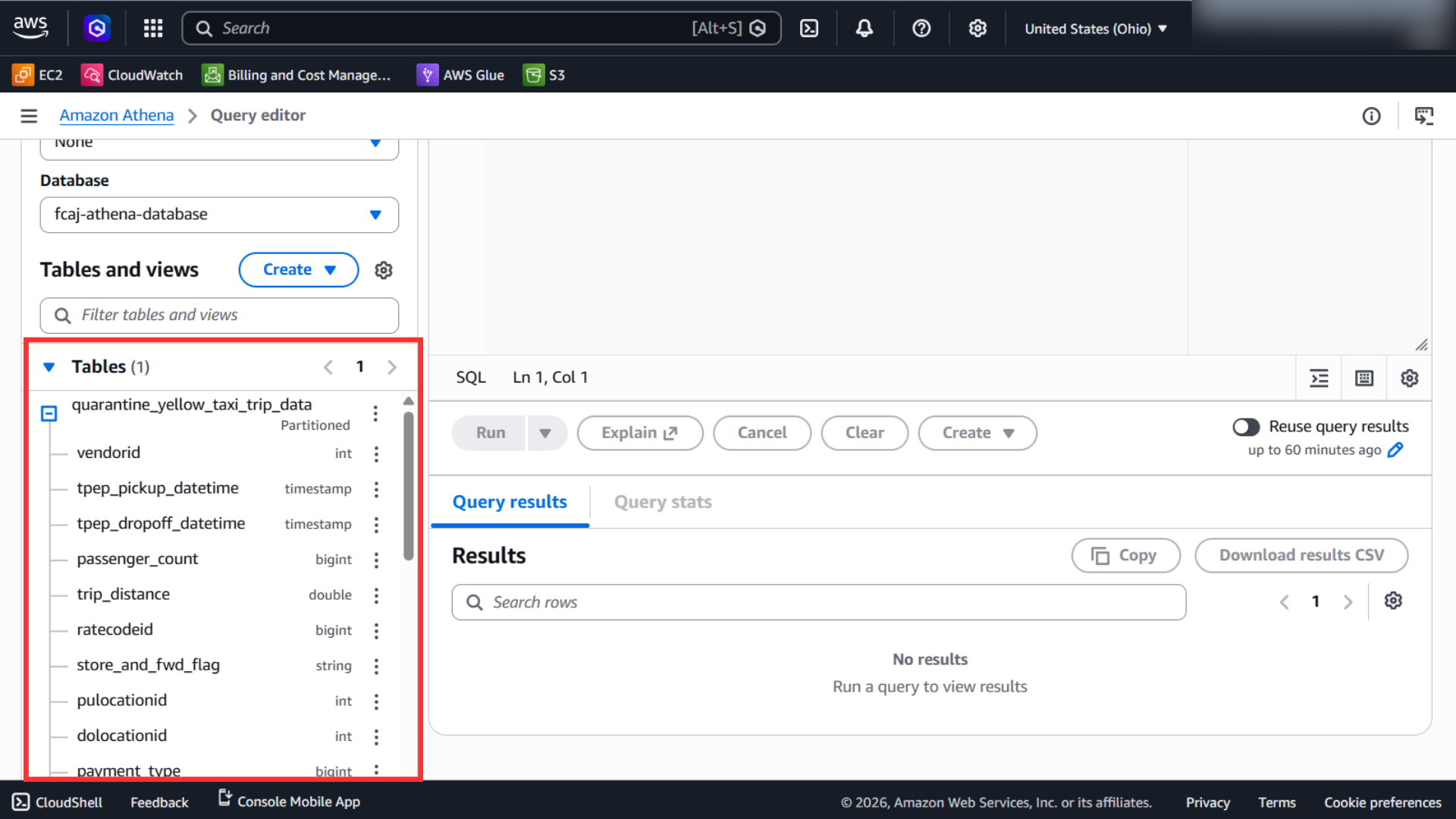Click the Explain button
This screenshot has width=1456, height=819.
pyautogui.click(x=640, y=433)
